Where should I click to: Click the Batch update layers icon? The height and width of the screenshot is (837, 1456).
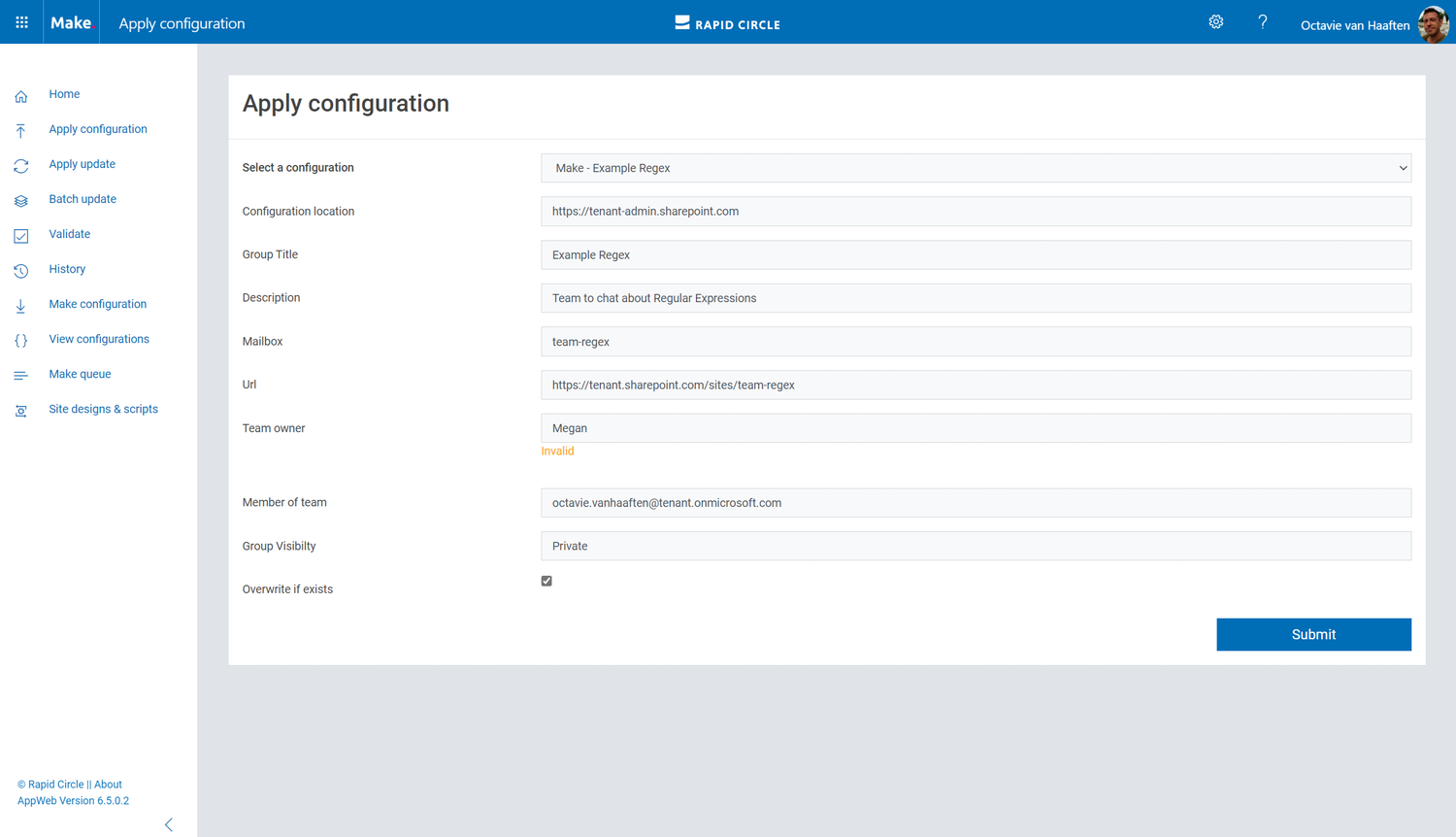[x=21, y=201]
